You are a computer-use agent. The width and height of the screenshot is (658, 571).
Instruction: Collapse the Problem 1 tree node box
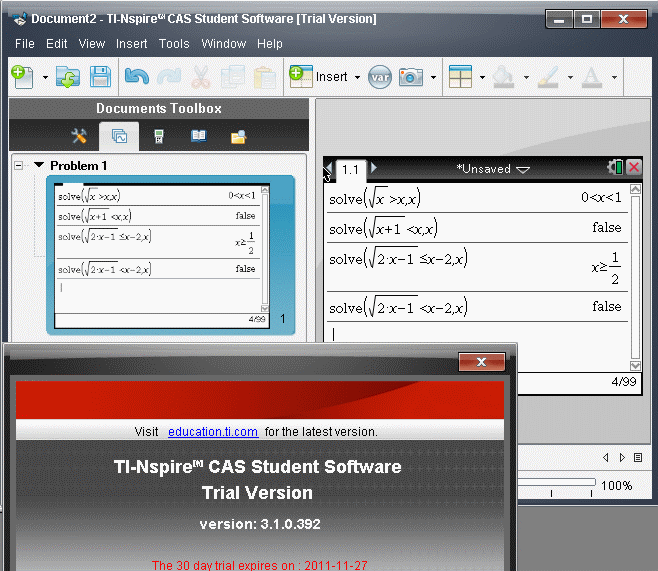(18, 165)
